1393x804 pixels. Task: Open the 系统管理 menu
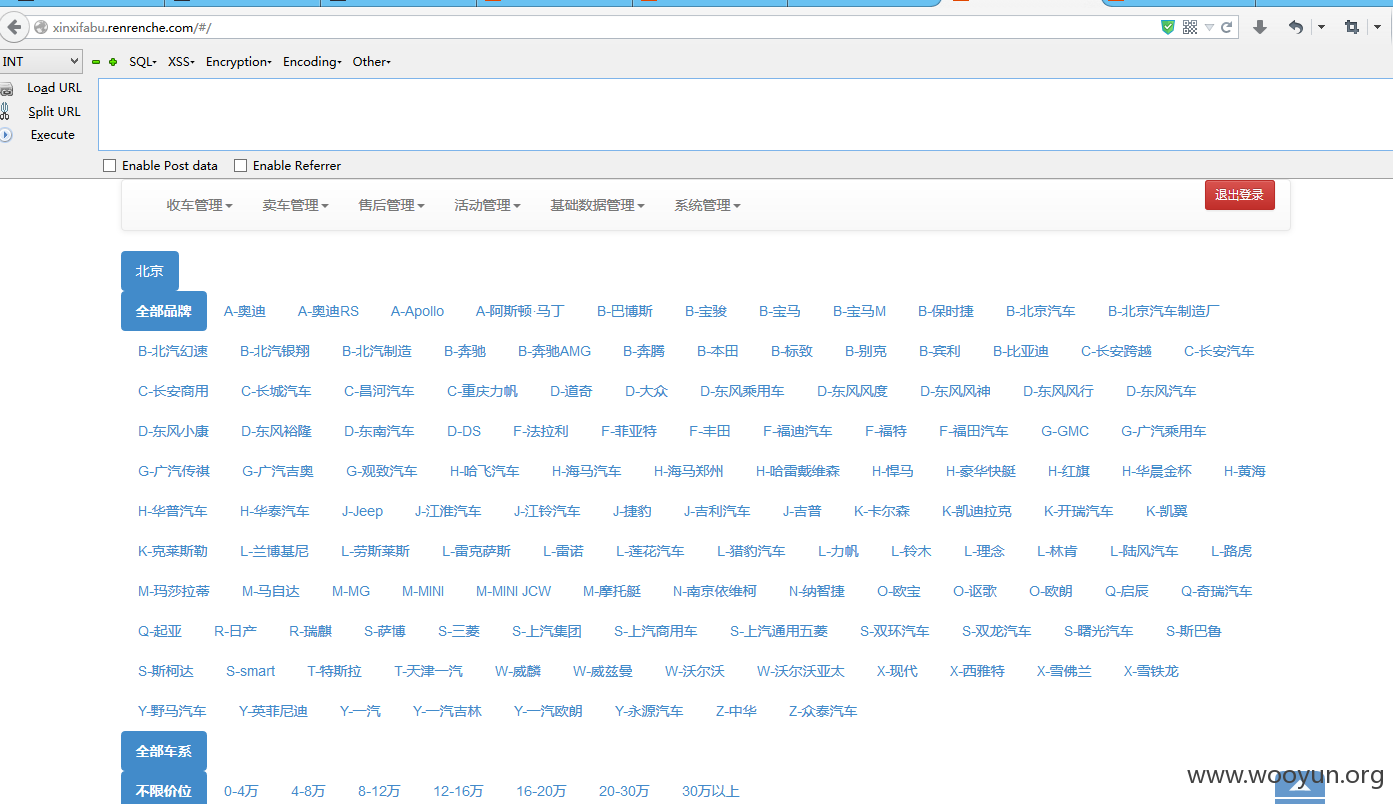tap(708, 205)
